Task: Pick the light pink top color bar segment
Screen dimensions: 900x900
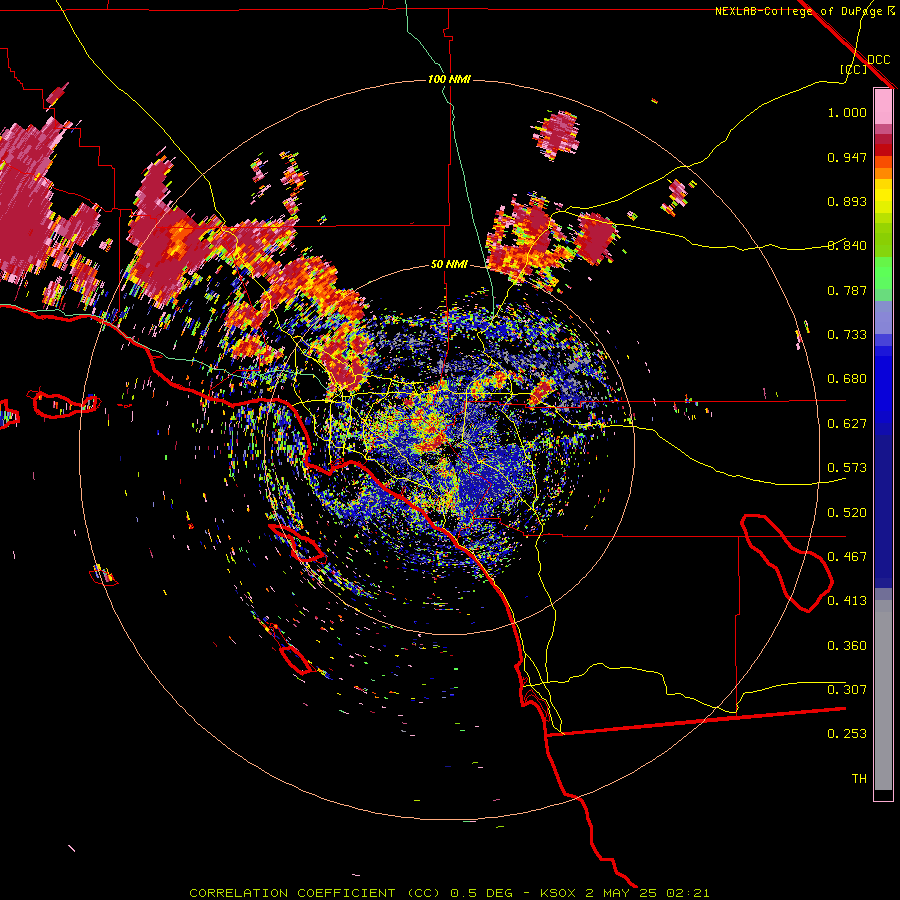Action: coord(883,106)
